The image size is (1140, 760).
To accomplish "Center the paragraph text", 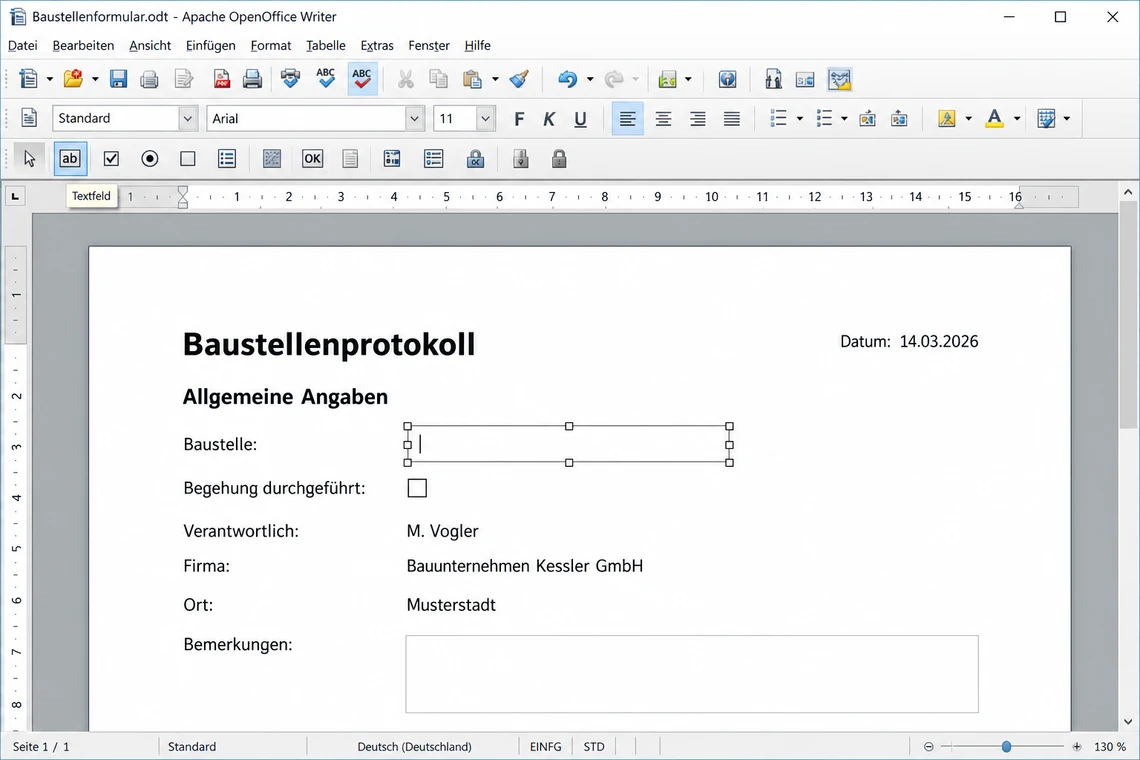I will pos(663,119).
